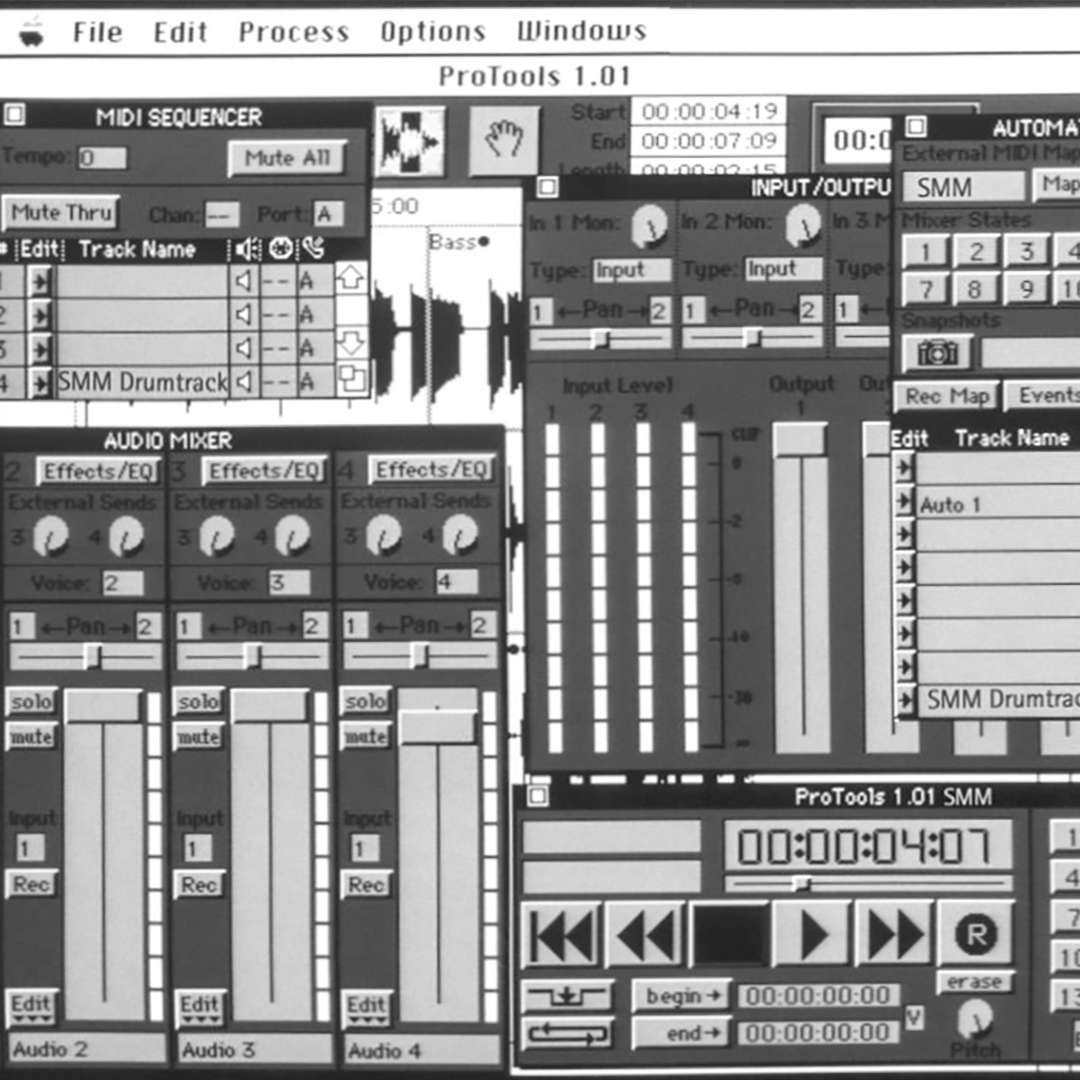The width and height of the screenshot is (1080, 1080).
Task: Click external send 4 knob on channel 4
Action: 459,535
